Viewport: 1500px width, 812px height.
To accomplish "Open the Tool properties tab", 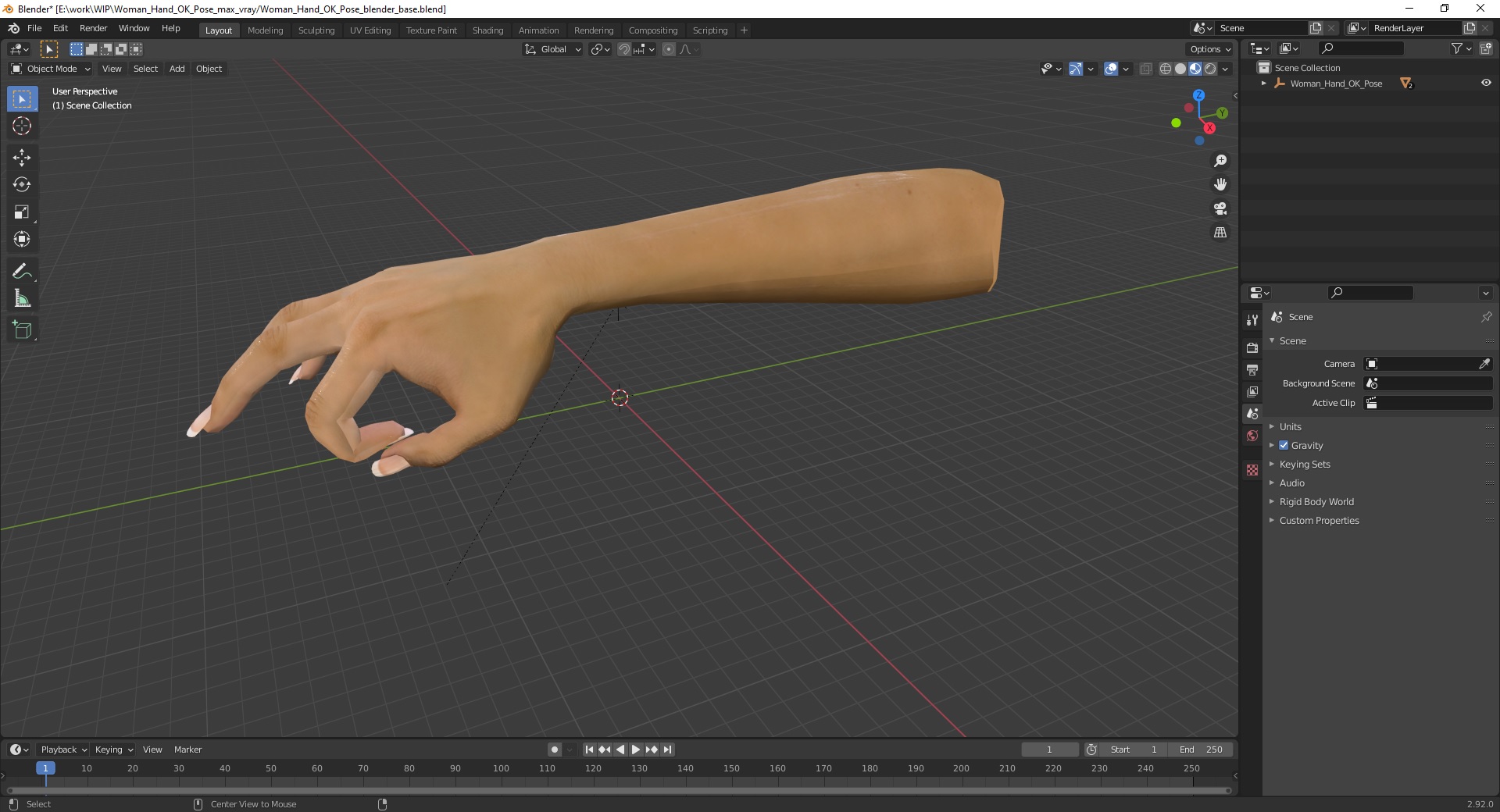I will point(1252,320).
